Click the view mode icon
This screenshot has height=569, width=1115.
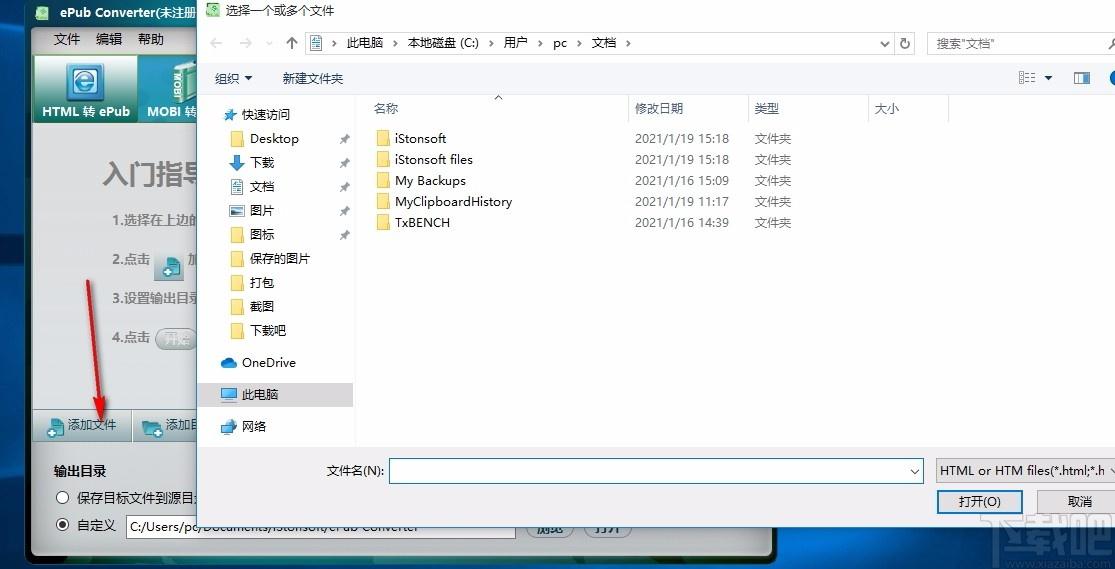(x=1027, y=78)
